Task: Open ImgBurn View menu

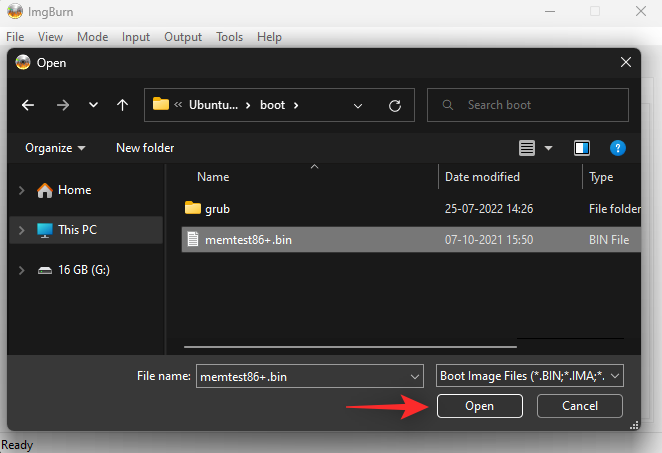Action: tap(50, 37)
